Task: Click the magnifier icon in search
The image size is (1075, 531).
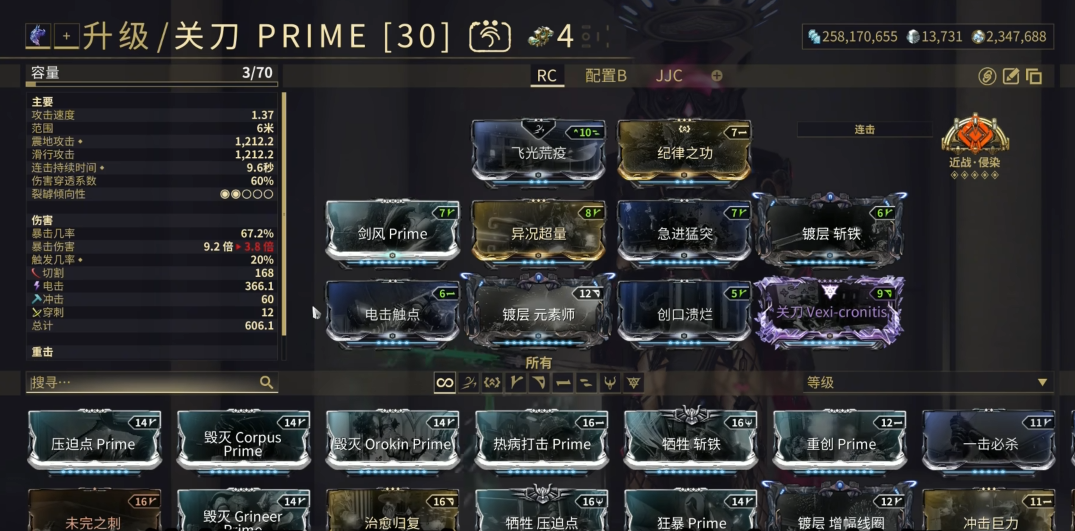Action: (267, 382)
